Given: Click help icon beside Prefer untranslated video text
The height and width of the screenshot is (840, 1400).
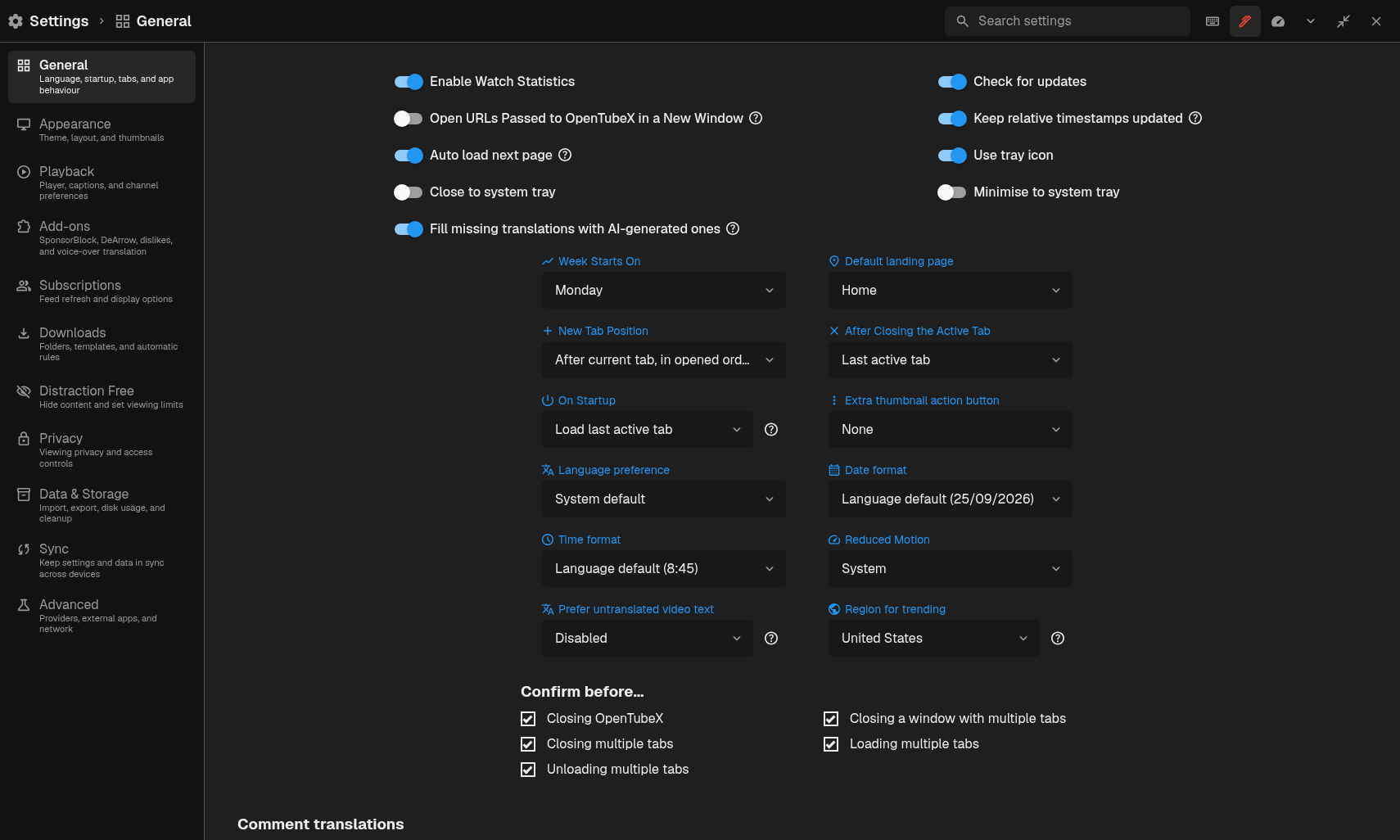Looking at the screenshot, I should [x=771, y=639].
